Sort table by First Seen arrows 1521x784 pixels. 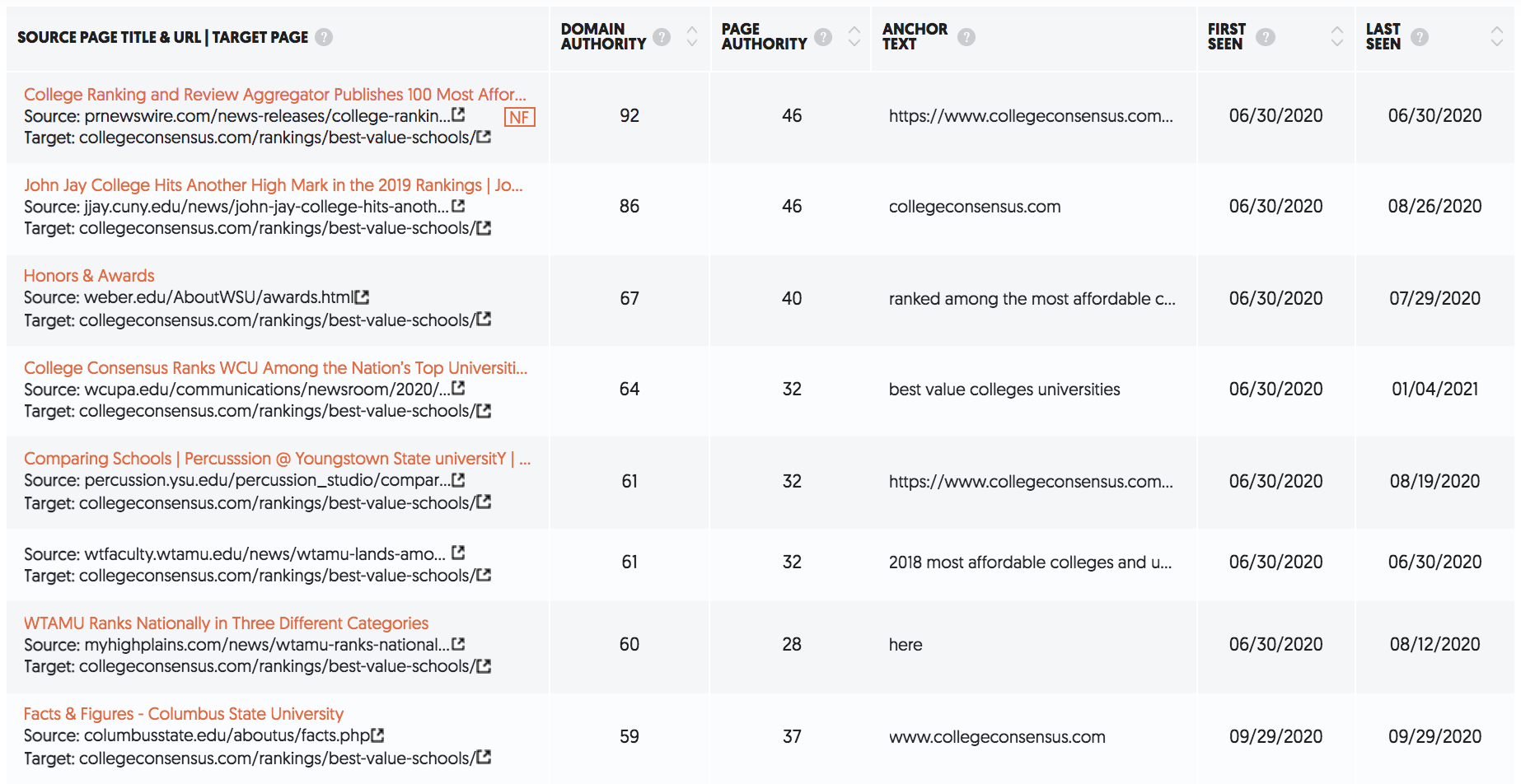1337,36
